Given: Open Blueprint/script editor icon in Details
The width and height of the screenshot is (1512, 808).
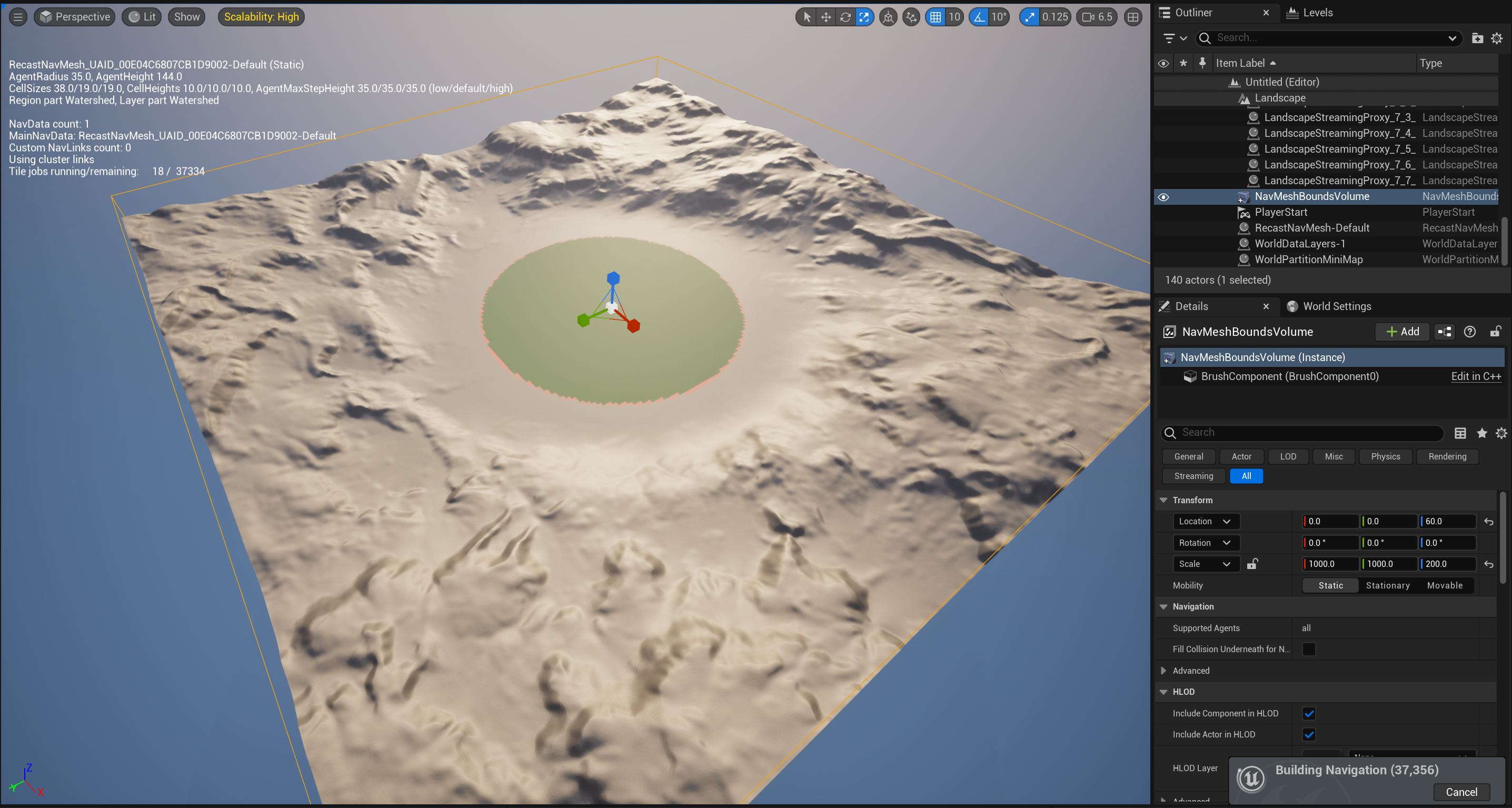Looking at the screenshot, I should pyautogui.click(x=1445, y=332).
